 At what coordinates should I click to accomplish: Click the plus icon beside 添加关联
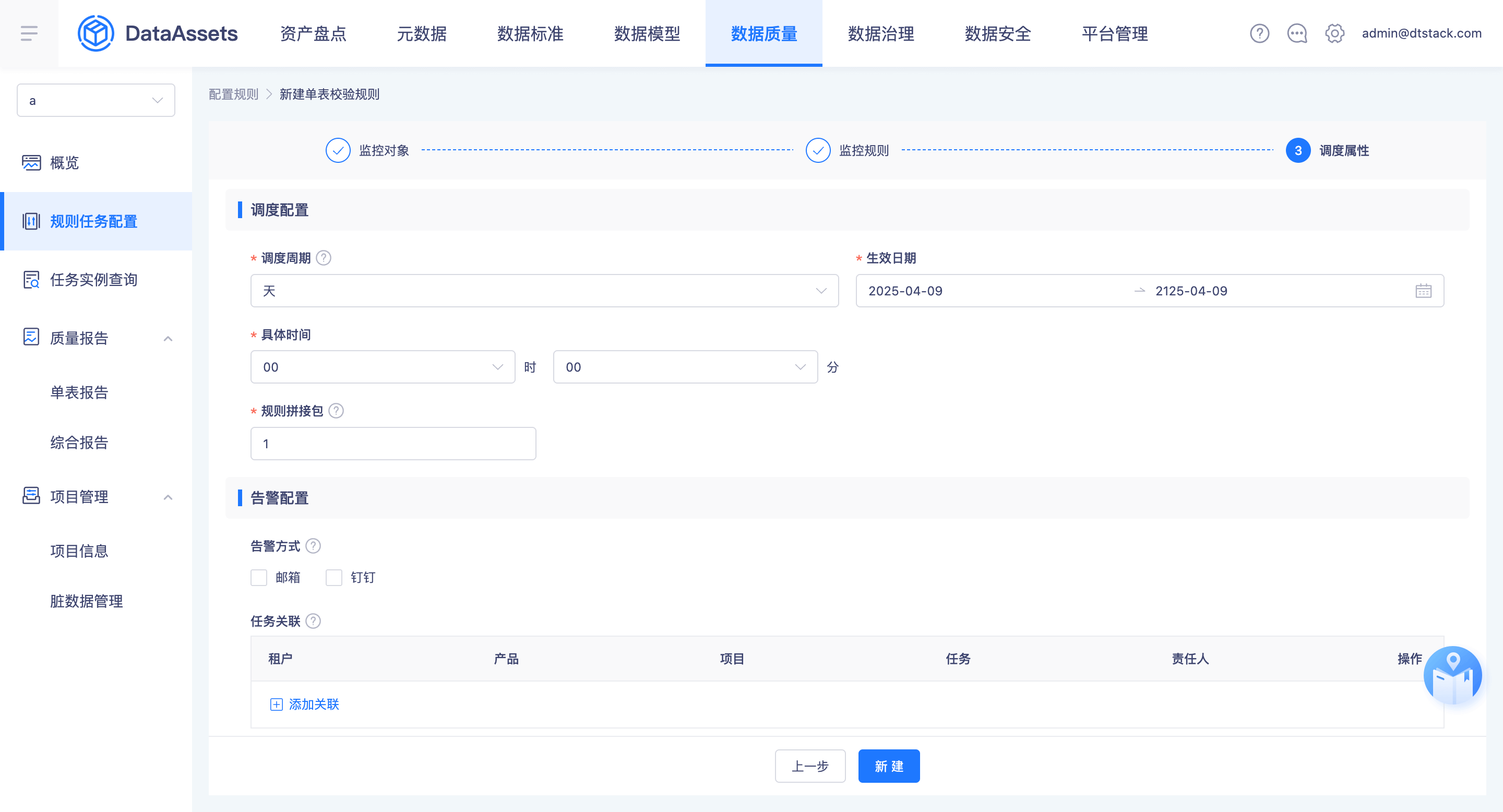coord(277,704)
